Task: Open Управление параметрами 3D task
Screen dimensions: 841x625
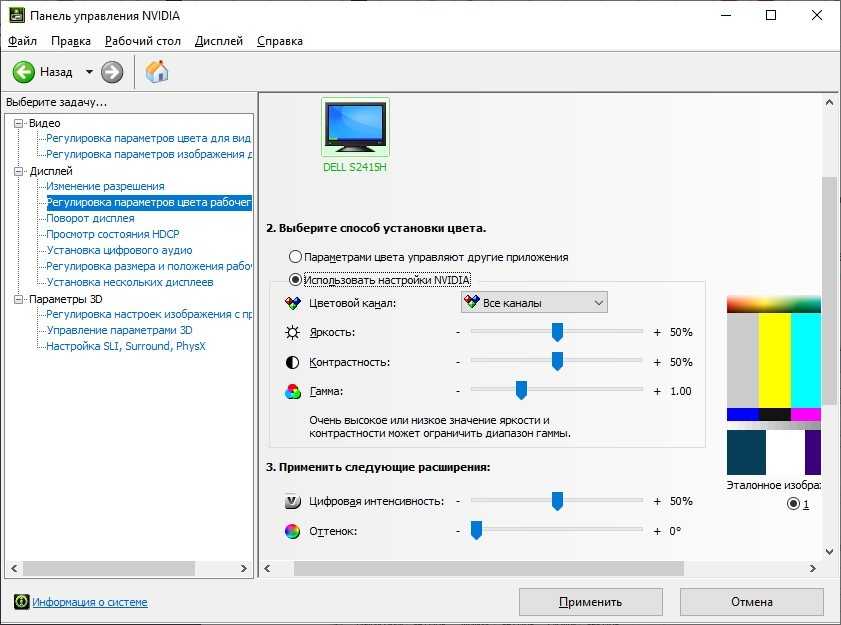Action: (x=119, y=330)
